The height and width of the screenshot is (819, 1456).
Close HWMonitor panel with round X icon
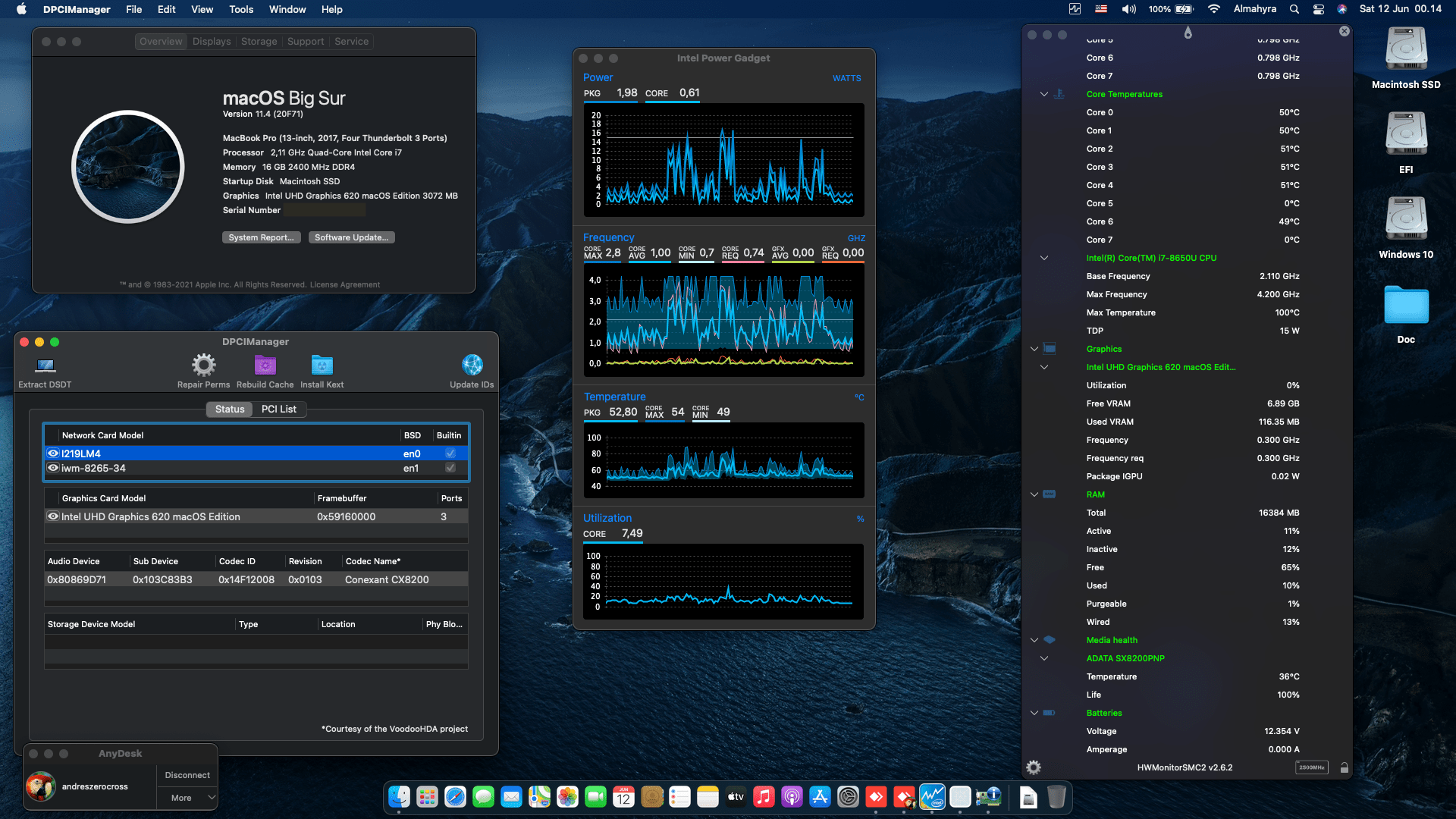(1344, 31)
